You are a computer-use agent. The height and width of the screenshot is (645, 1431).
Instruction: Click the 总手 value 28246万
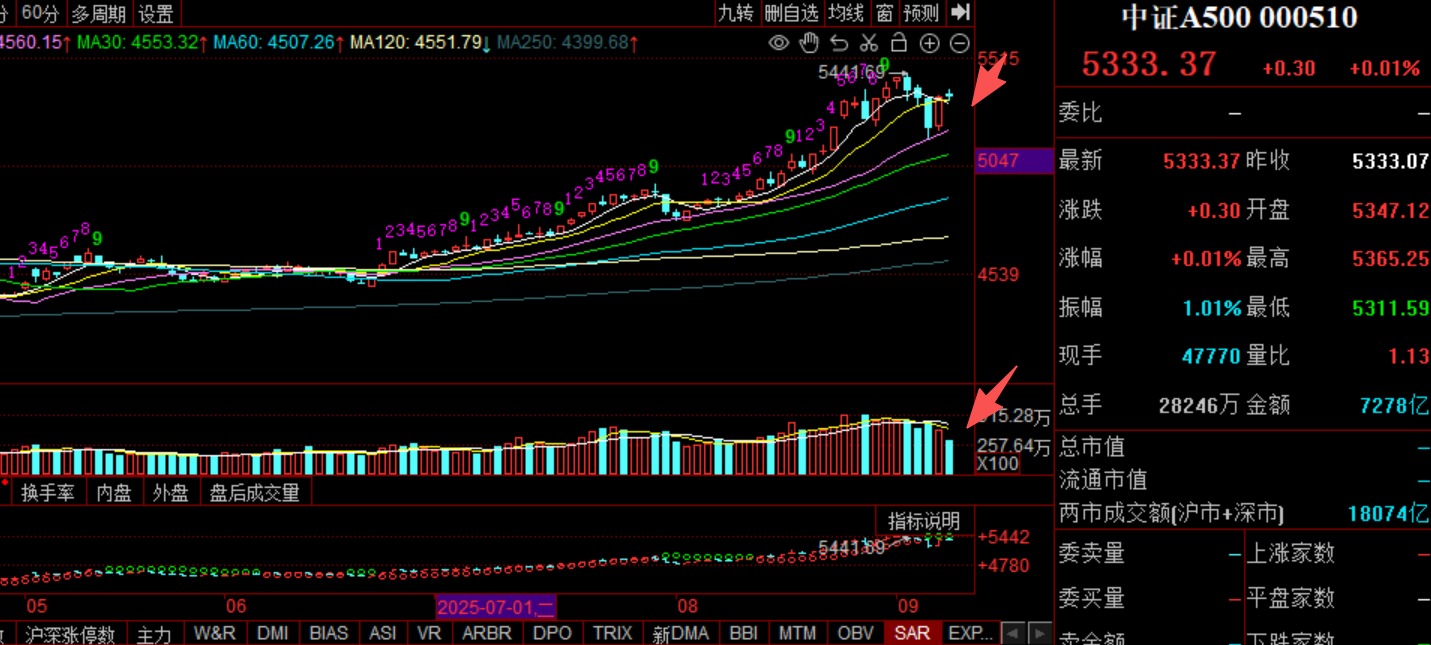(1199, 405)
